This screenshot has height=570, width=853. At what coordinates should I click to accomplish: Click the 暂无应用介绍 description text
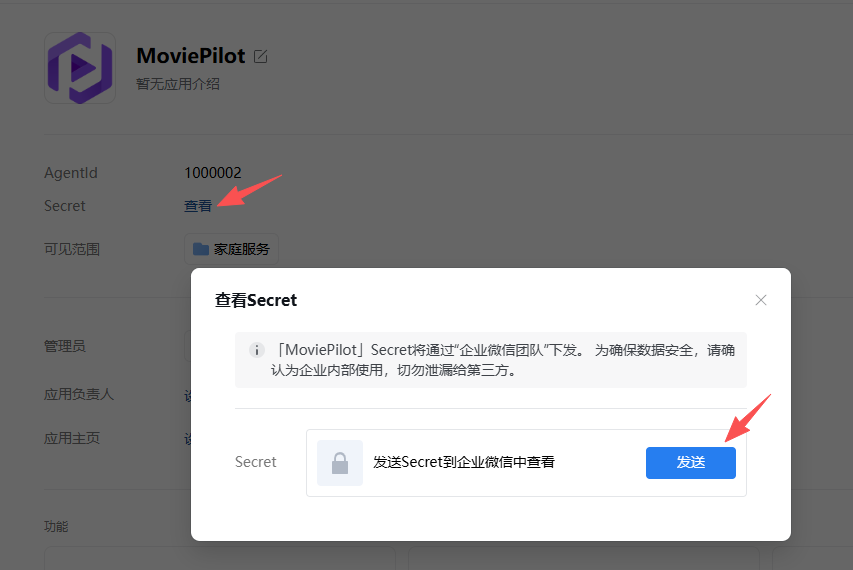click(178, 84)
